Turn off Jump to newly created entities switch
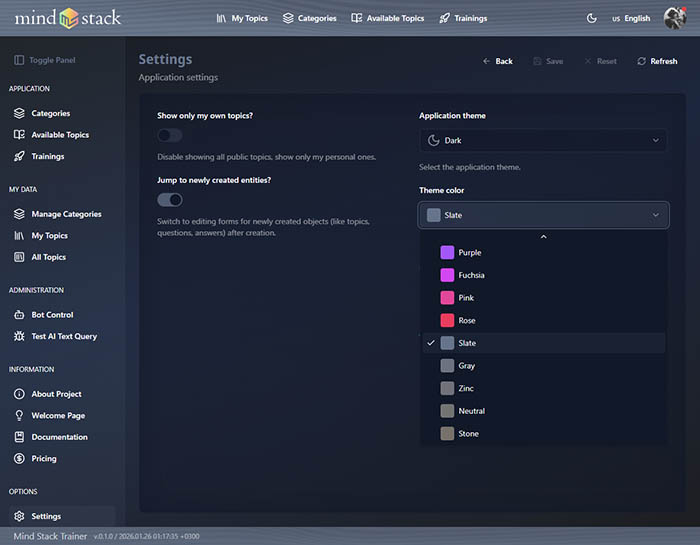Screen dimensions: 700x545 pos(170,200)
